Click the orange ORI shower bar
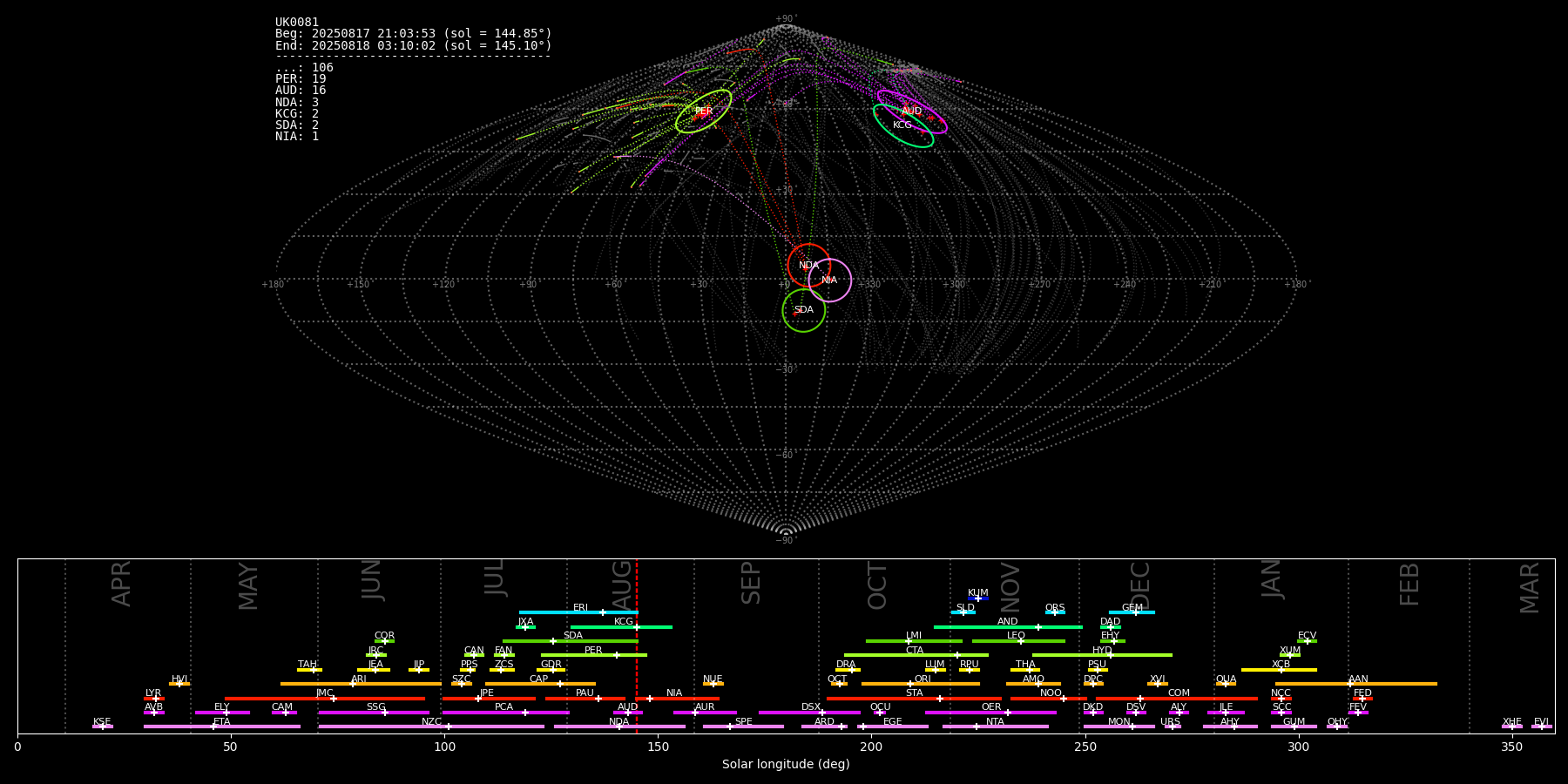The image size is (1568, 784). (921, 684)
